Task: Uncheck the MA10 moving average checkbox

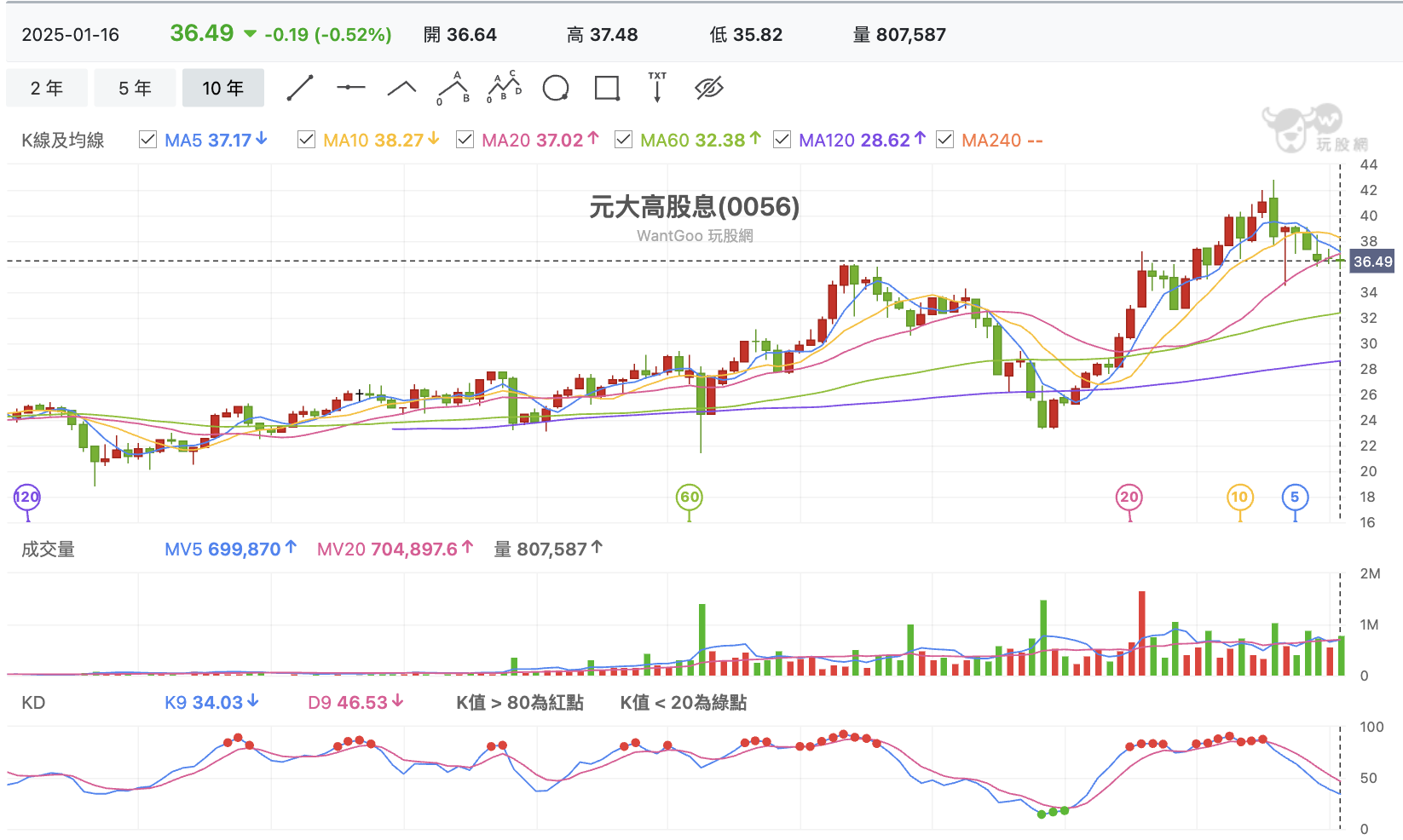Action: [x=306, y=140]
